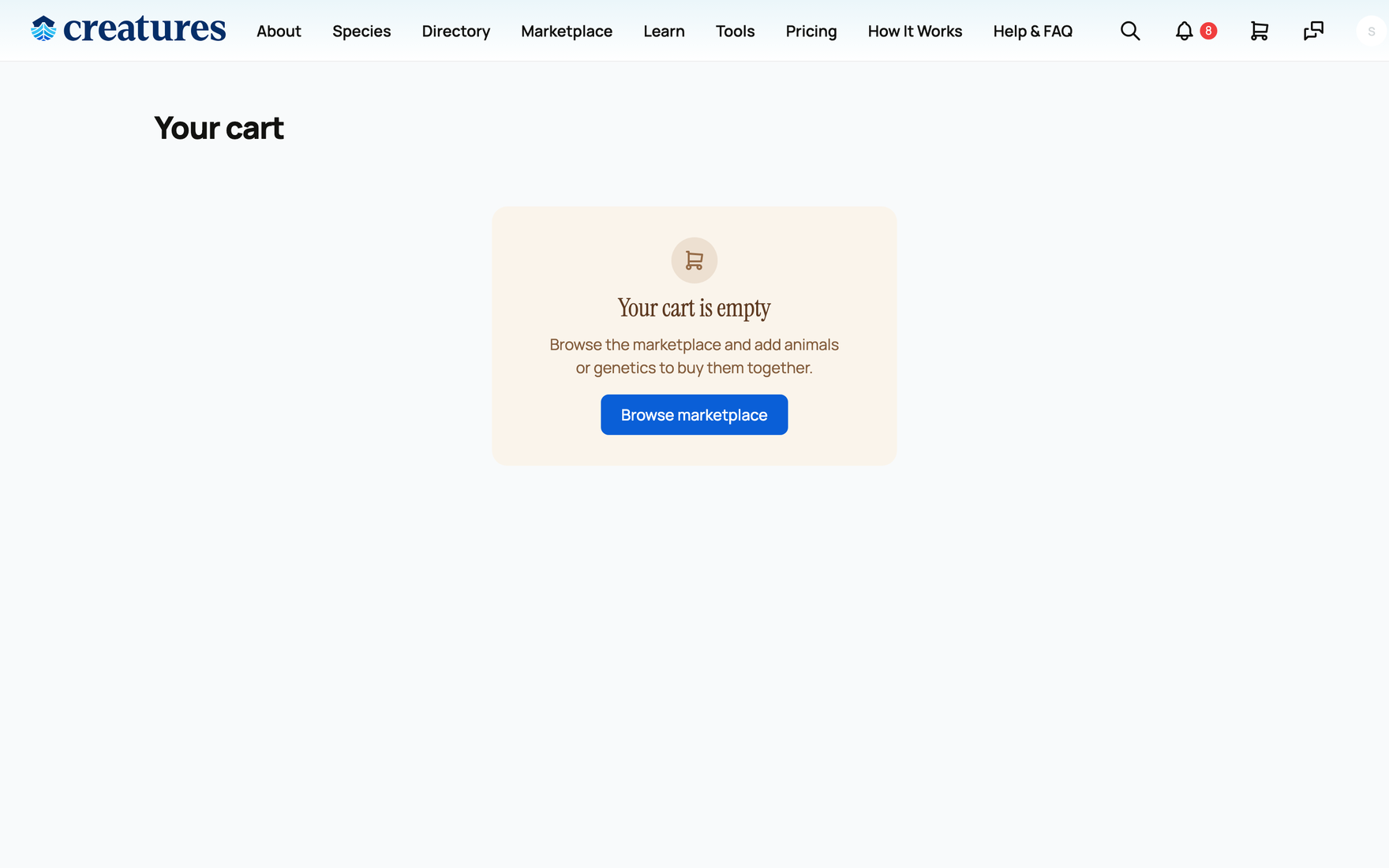Click the empty cart illustration icon
This screenshot has width=1389, height=868.
(x=694, y=260)
